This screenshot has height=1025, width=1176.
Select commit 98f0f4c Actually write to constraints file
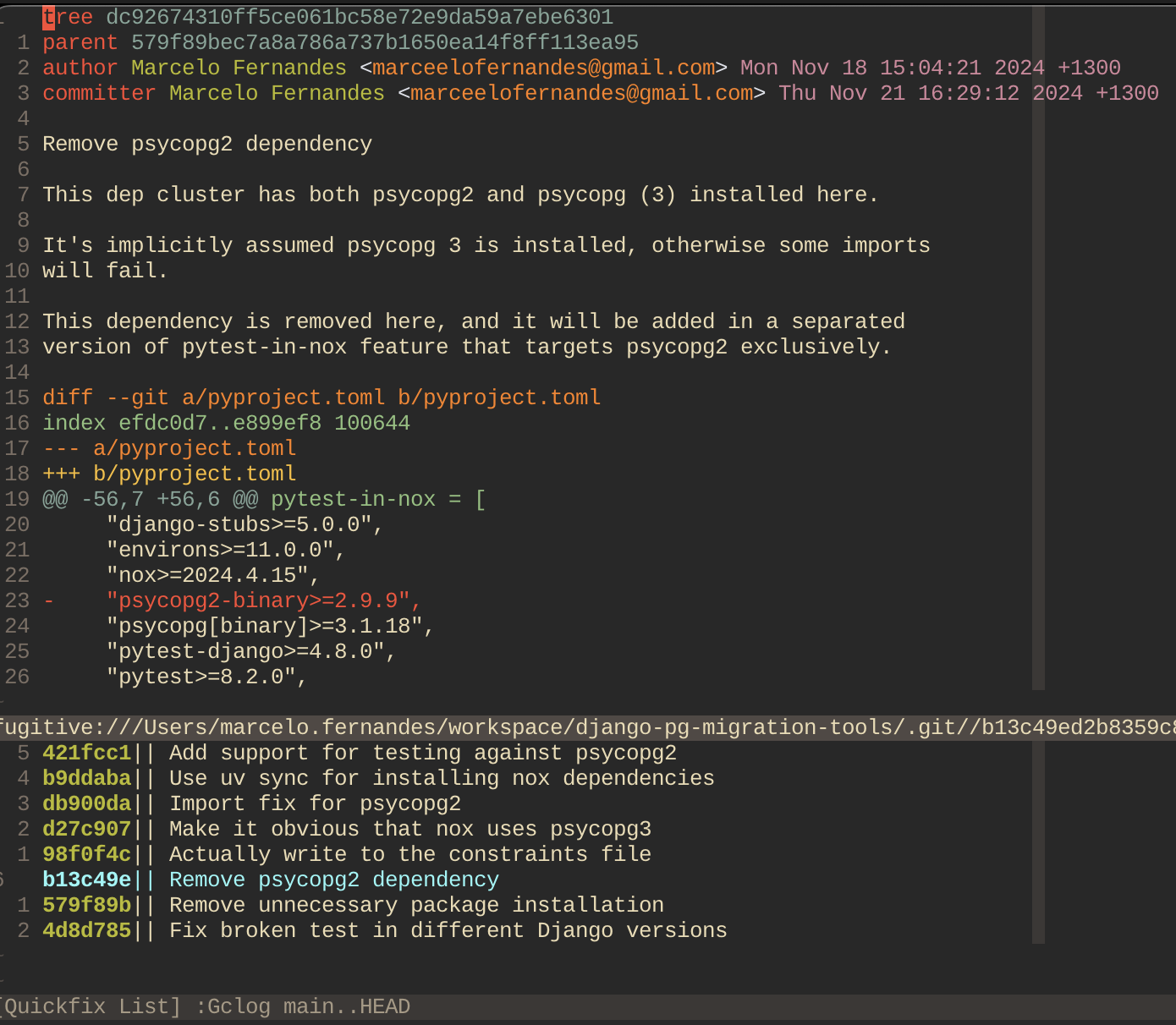coord(346,854)
